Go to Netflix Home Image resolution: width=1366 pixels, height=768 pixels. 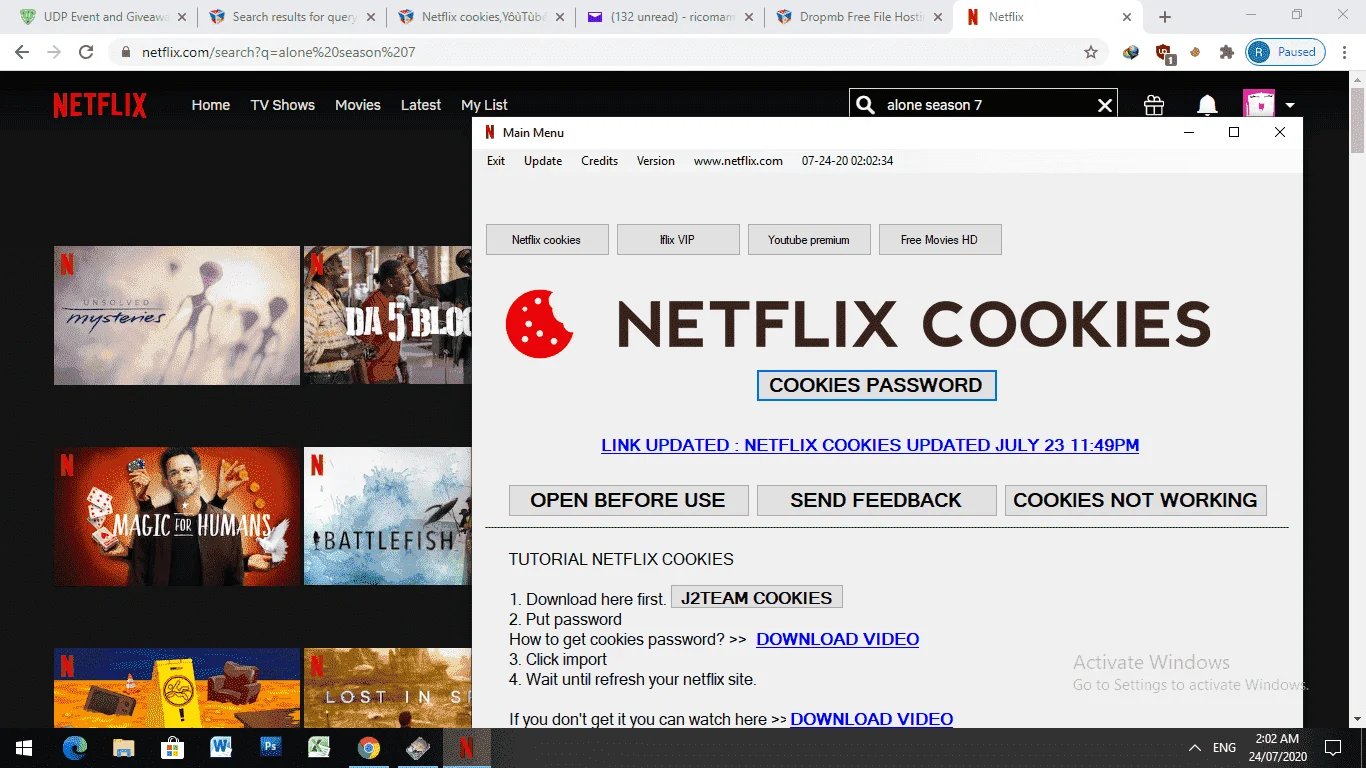211,105
